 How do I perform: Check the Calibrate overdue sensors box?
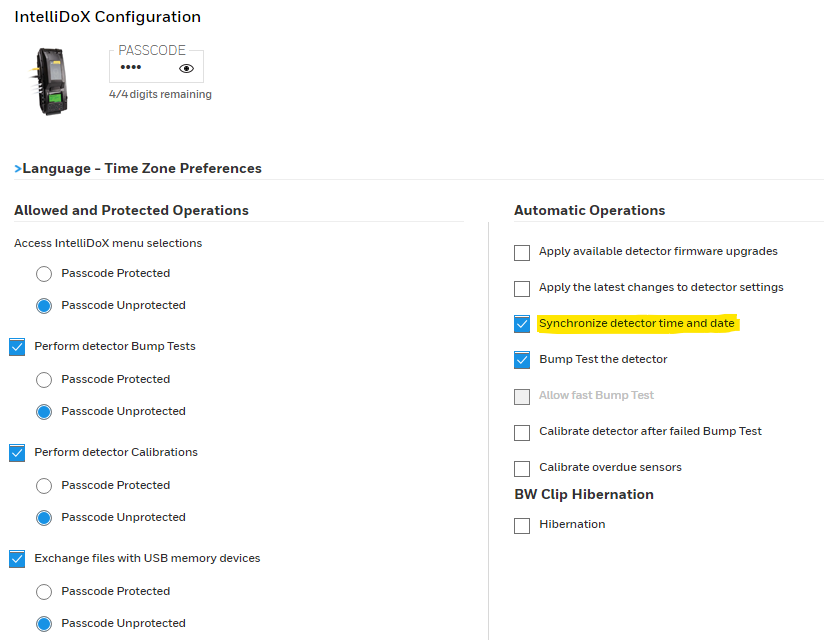[x=522, y=469]
